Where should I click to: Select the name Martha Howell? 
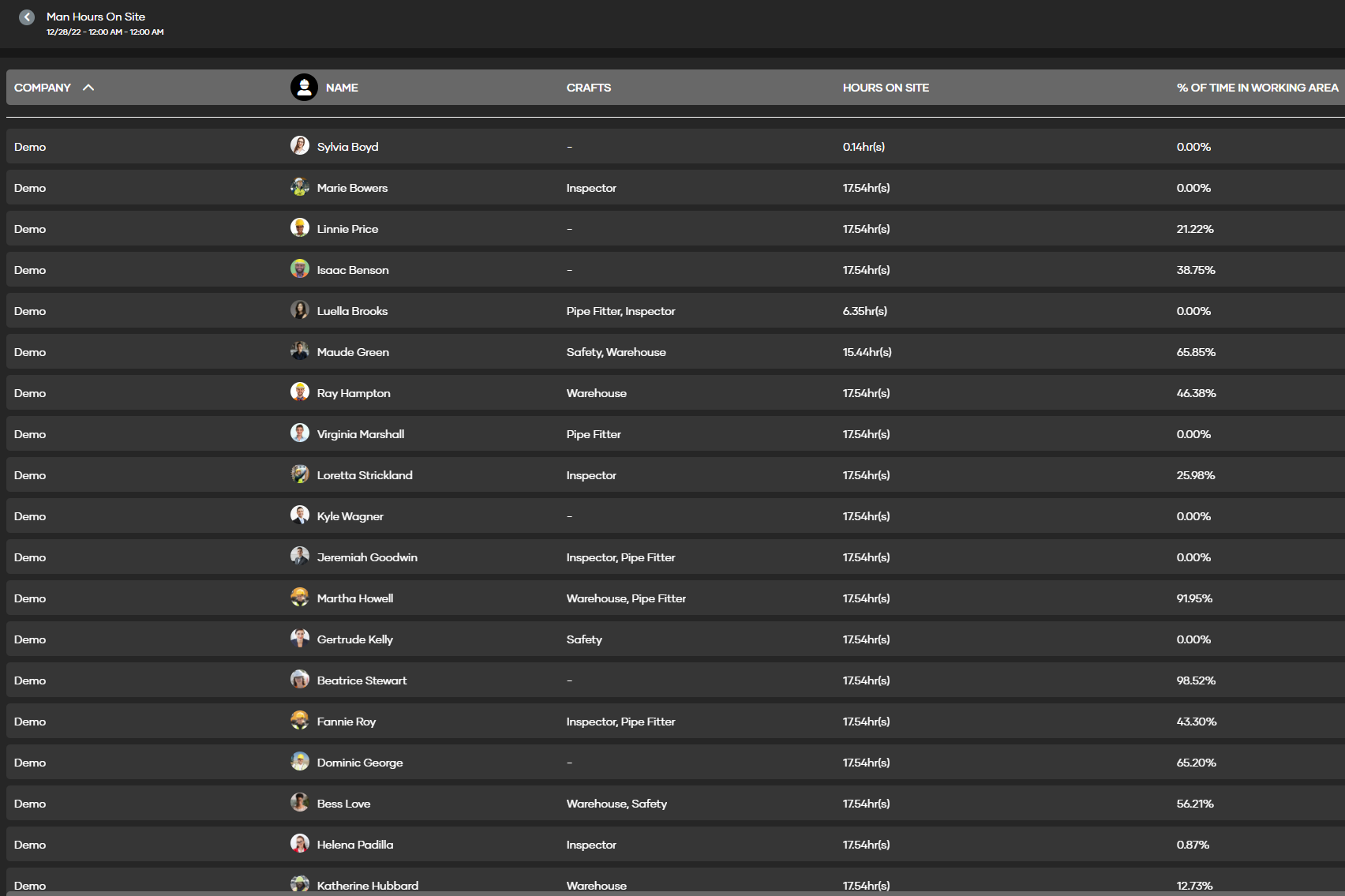click(x=355, y=598)
